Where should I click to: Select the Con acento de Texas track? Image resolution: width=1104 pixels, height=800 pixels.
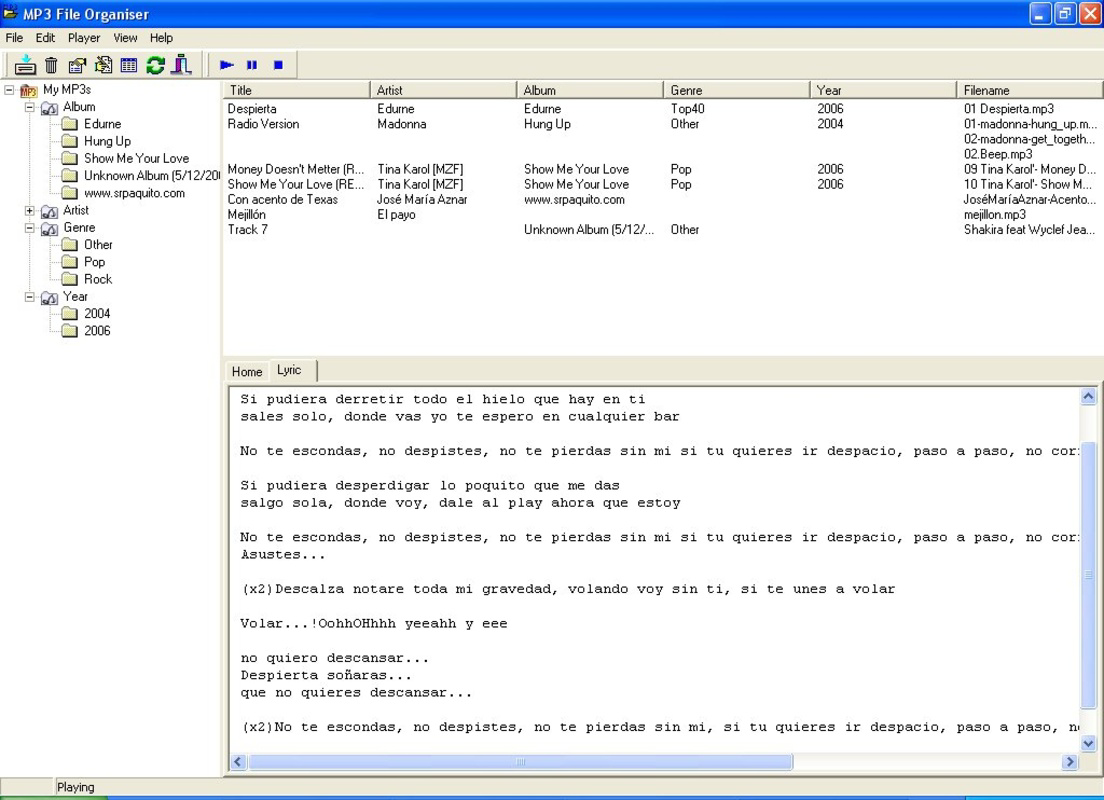[x=662, y=199]
